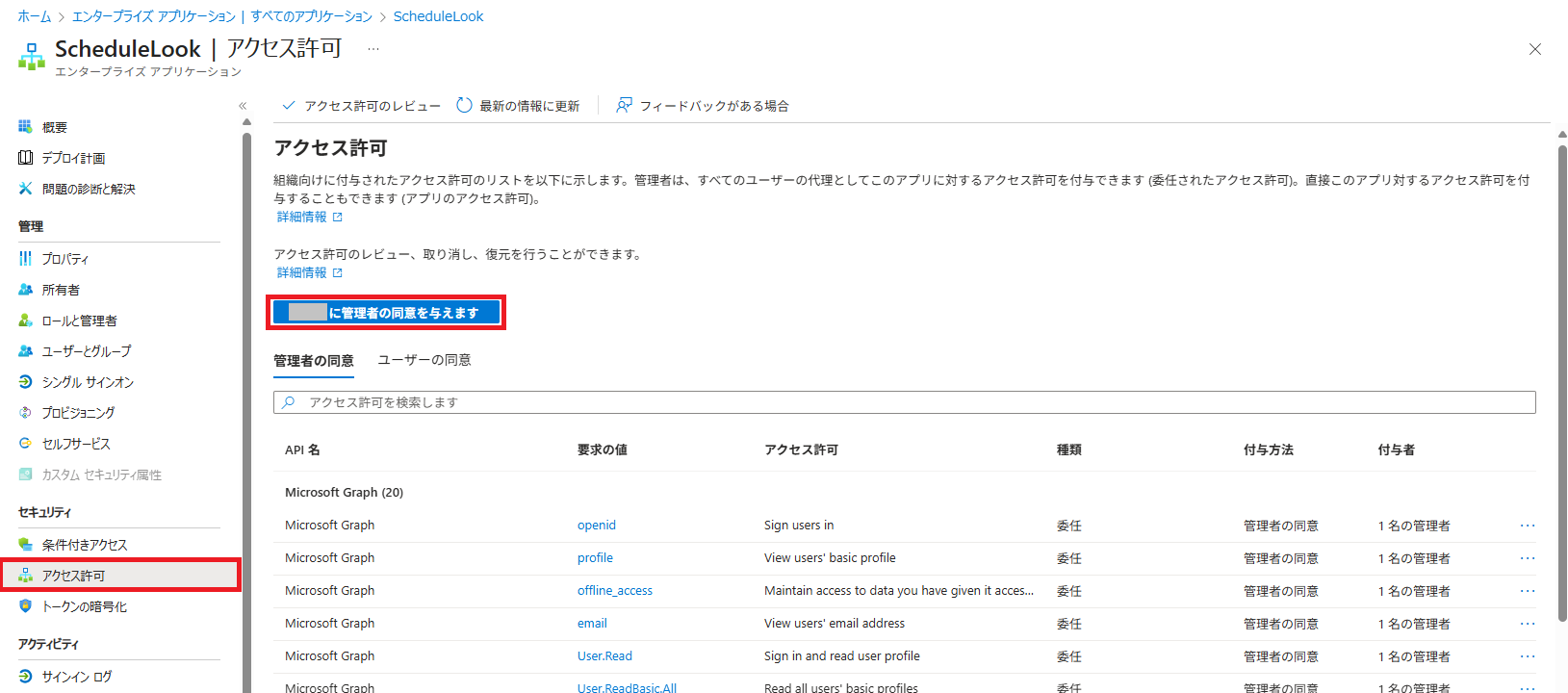
Task: Click the checkmark icon for アクセス許可のレビュー
Action: click(x=288, y=105)
